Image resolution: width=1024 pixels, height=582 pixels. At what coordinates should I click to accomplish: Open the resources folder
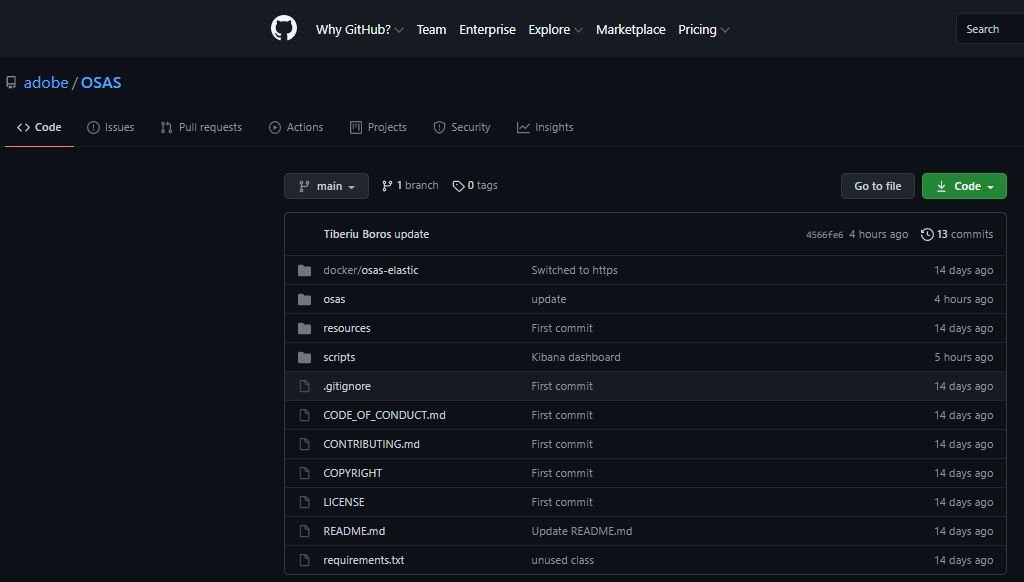coord(346,329)
